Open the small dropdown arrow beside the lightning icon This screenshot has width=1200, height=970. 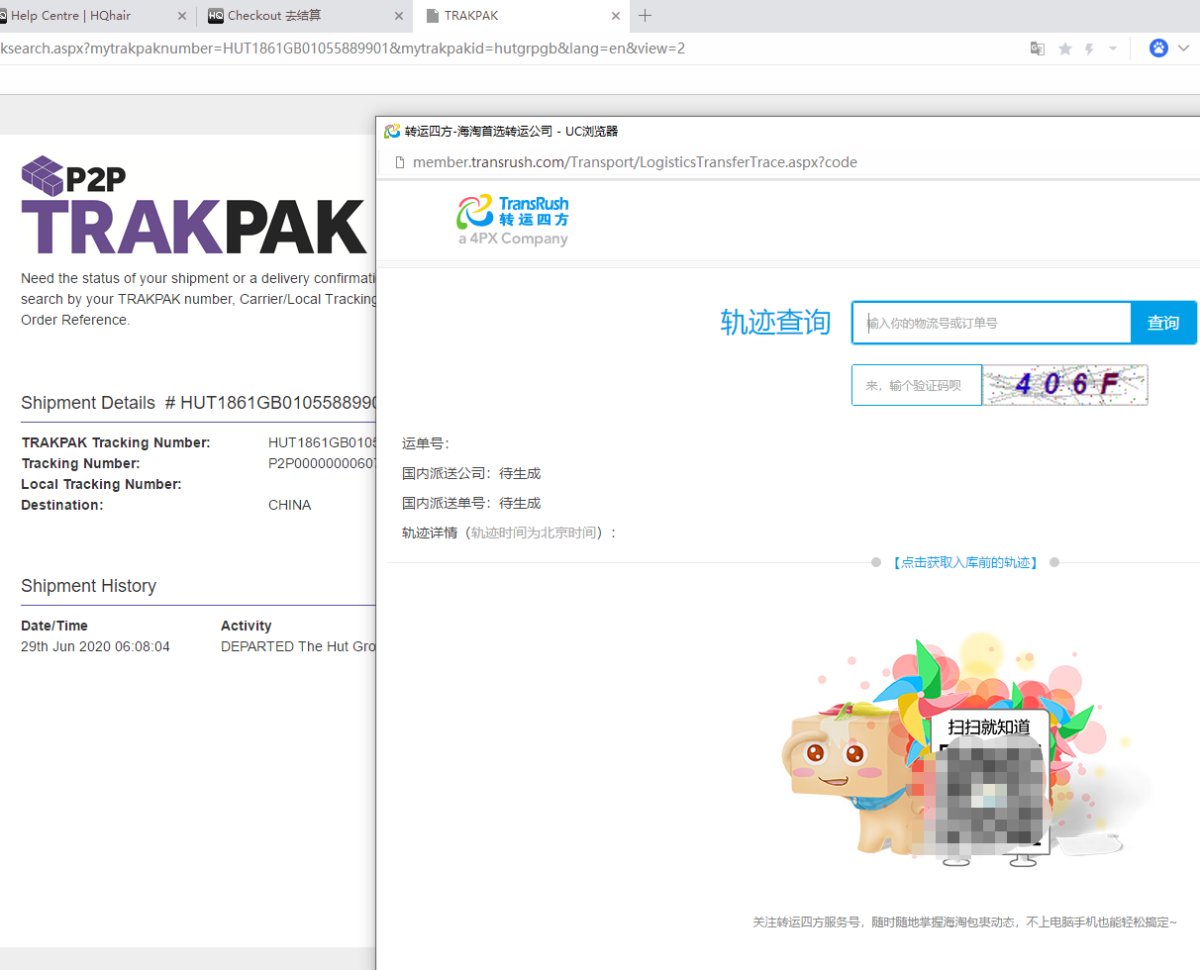(1112, 48)
